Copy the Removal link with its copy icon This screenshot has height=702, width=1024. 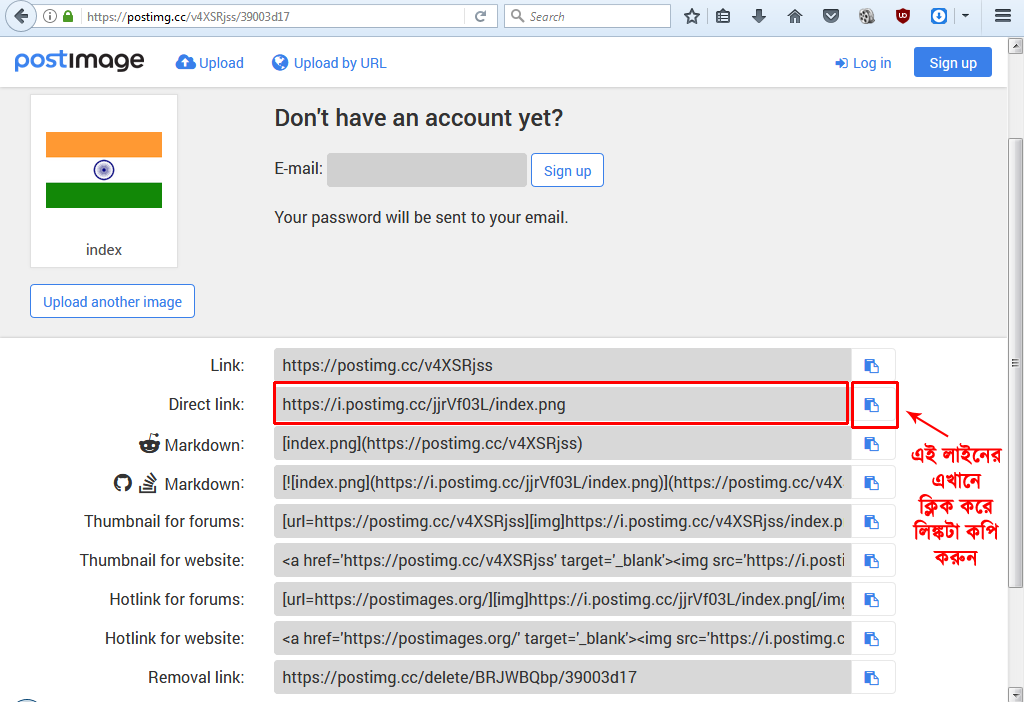coord(872,678)
